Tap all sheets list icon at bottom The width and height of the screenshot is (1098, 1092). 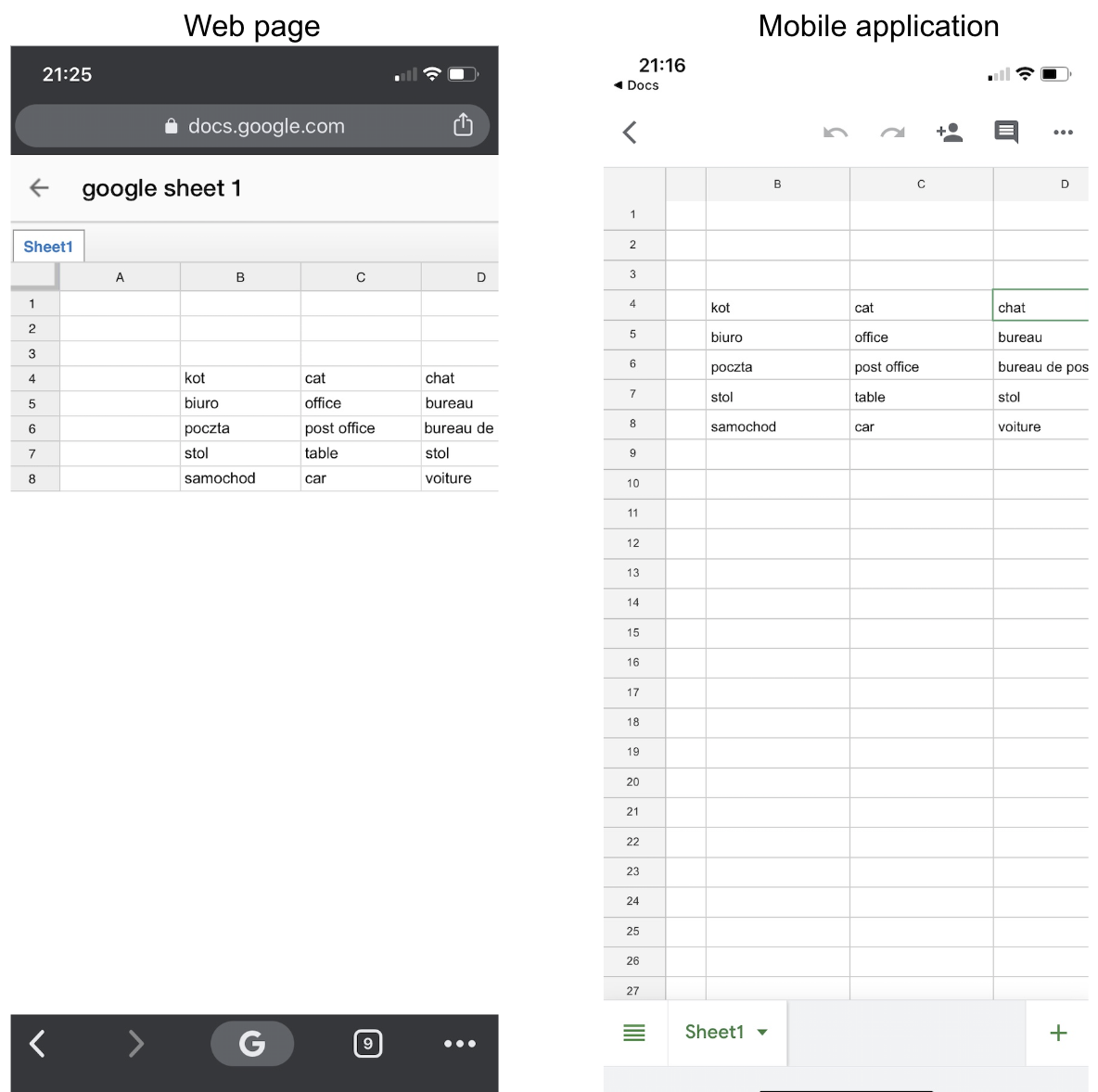pos(634,1033)
